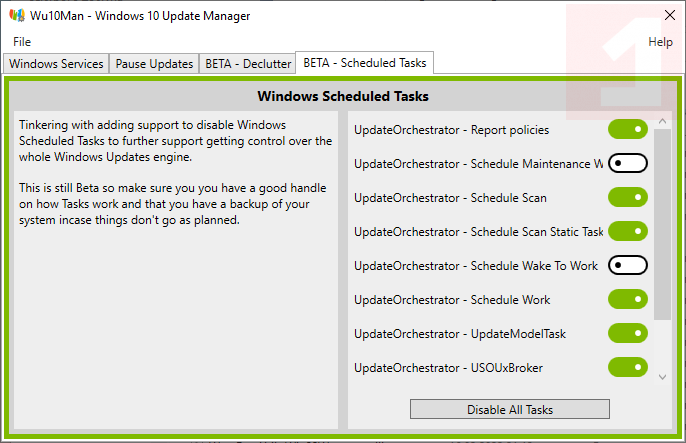
Task: Click the task list vertical scrollbar thumb
Action: [x=662, y=224]
